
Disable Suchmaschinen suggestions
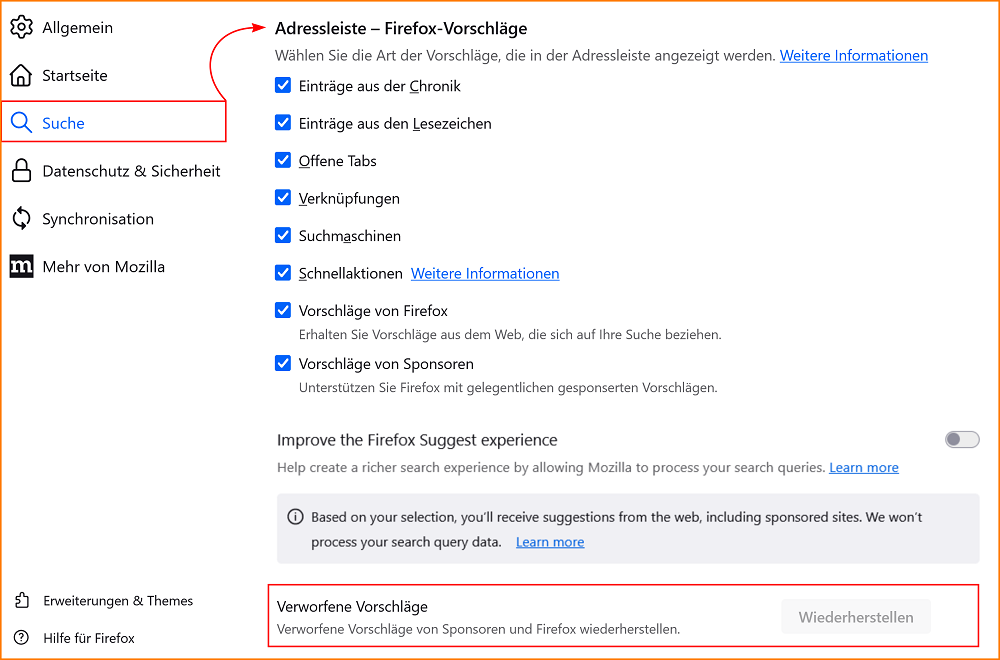click(x=283, y=235)
